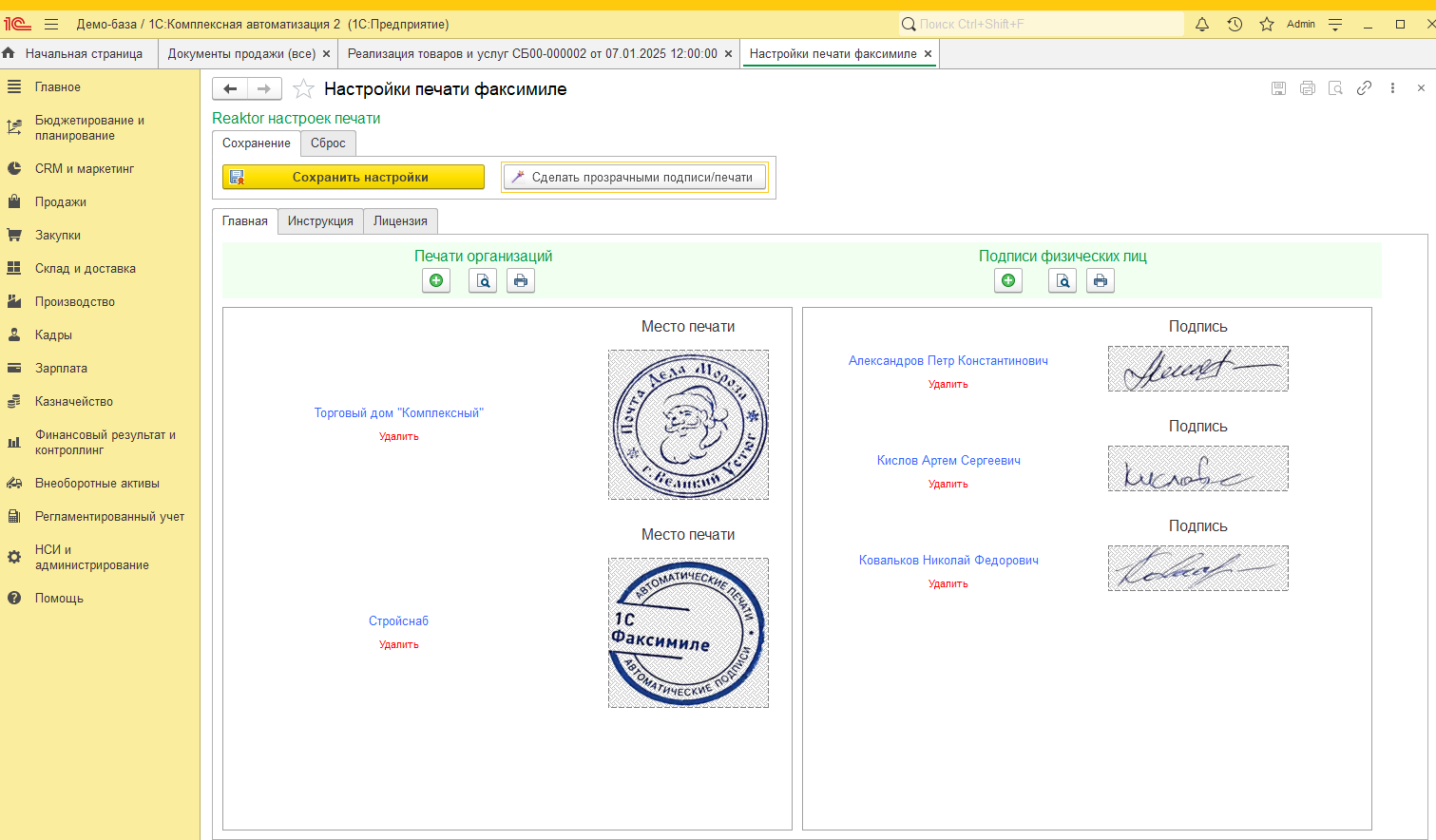The image size is (1436, 840).
Task: Switch to Инструкция tab
Action: tap(320, 221)
